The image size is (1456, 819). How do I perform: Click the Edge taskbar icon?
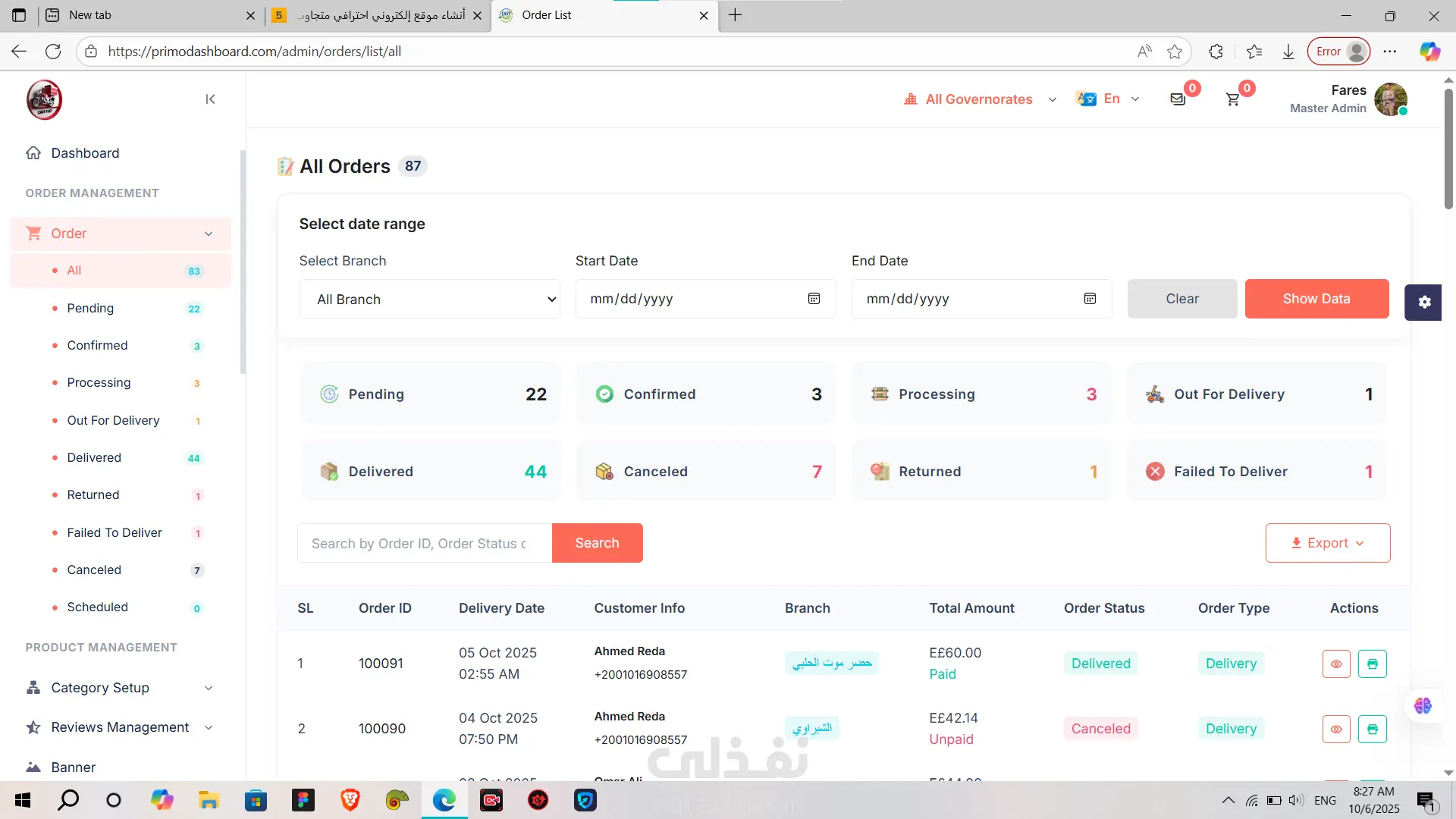coord(444,800)
